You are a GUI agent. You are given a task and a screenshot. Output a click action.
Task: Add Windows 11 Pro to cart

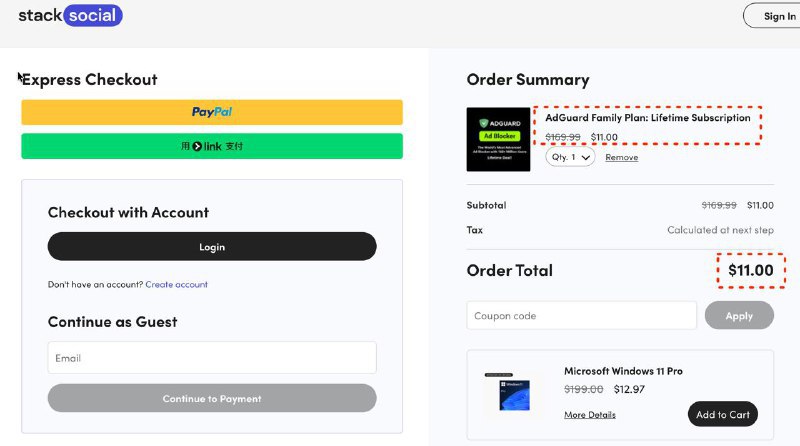pos(722,414)
